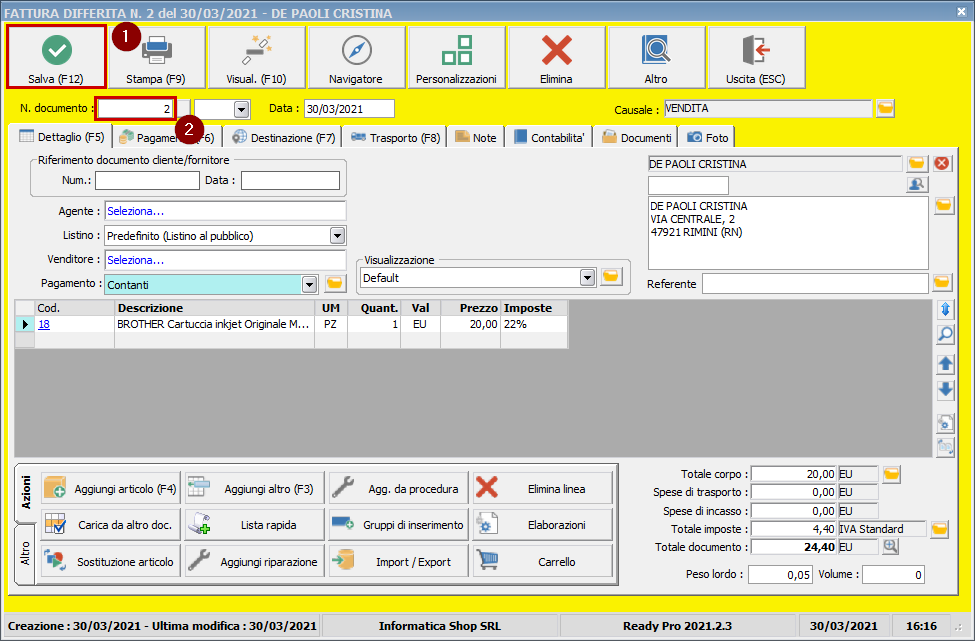The height and width of the screenshot is (641, 975).
Task: Open the document number series dropdown
Action: point(241,109)
